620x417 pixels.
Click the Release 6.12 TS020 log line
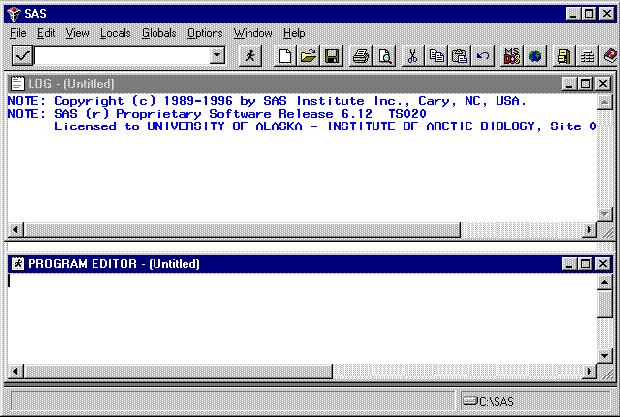[x=217, y=114]
